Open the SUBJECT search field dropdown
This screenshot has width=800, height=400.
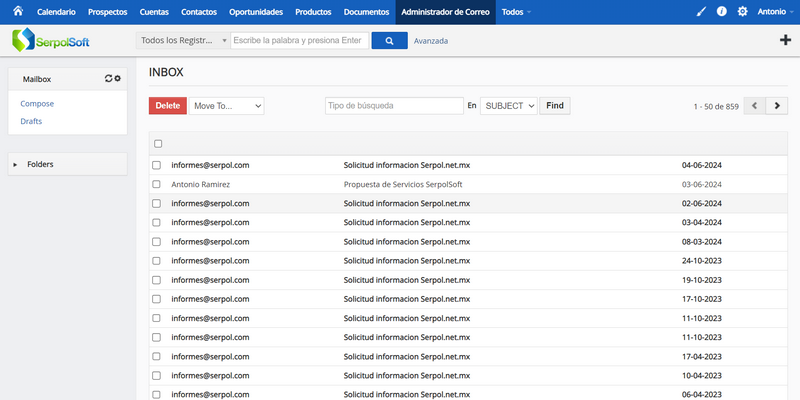(x=509, y=106)
